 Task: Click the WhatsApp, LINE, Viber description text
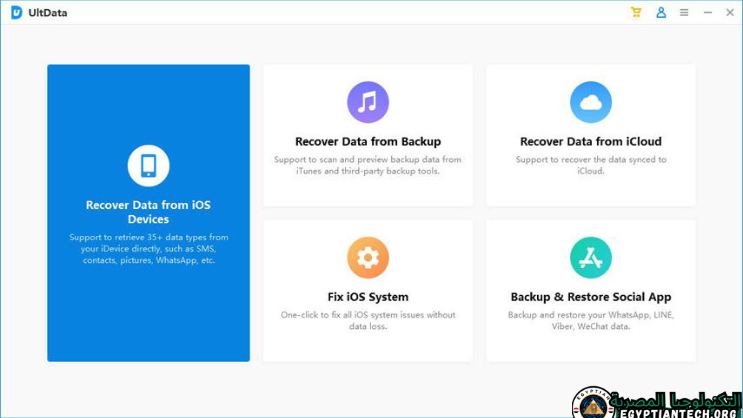point(590,320)
